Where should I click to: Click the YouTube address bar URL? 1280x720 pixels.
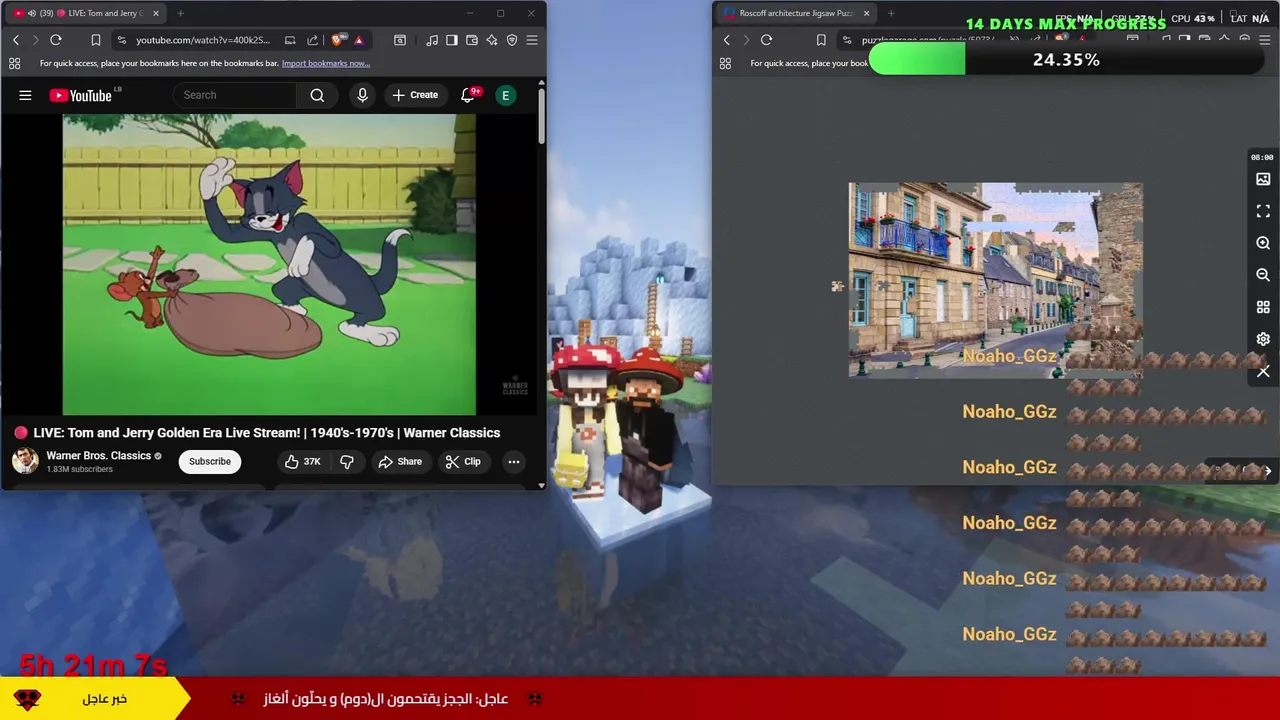coord(203,40)
